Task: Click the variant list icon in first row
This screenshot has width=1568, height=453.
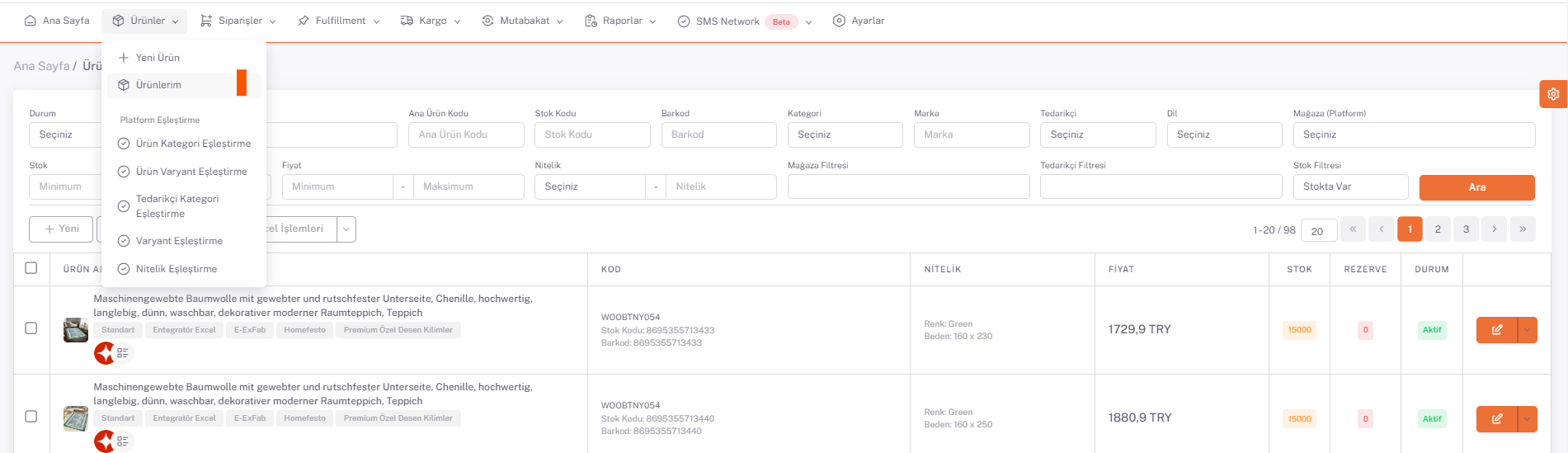Action: pos(123,353)
